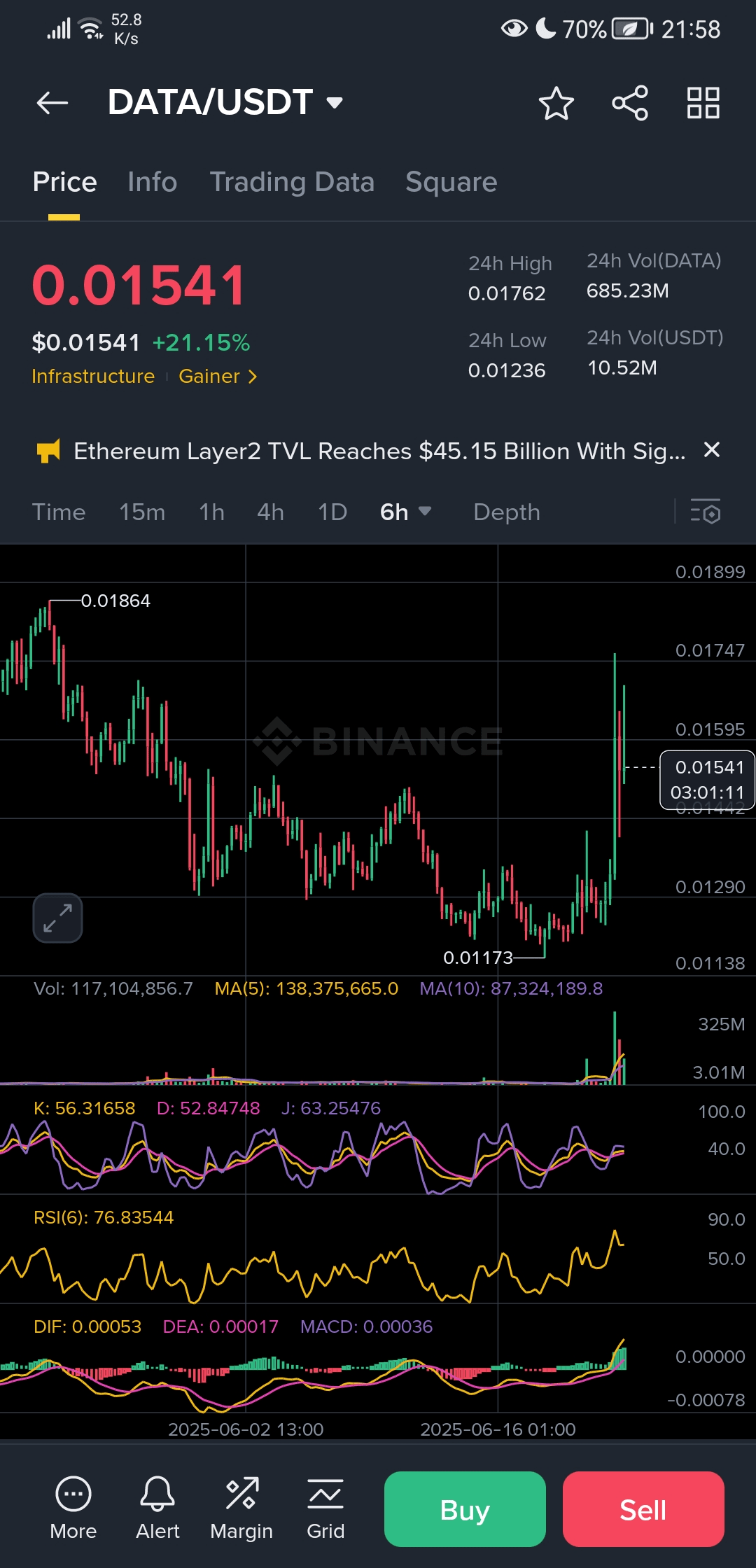The image size is (756, 1568).
Task: Switch to the Info tab
Action: coord(152,182)
